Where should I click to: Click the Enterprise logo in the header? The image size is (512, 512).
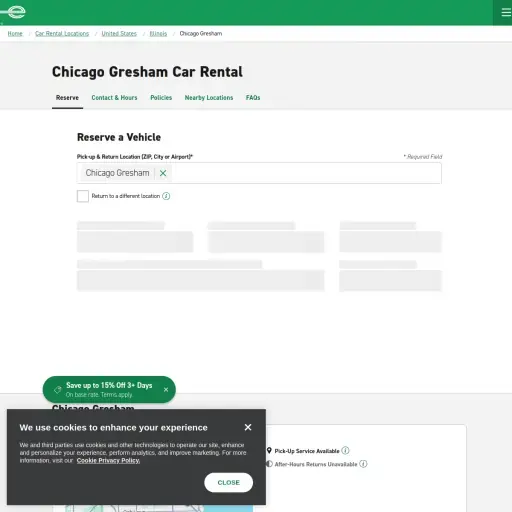(x=14, y=12)
